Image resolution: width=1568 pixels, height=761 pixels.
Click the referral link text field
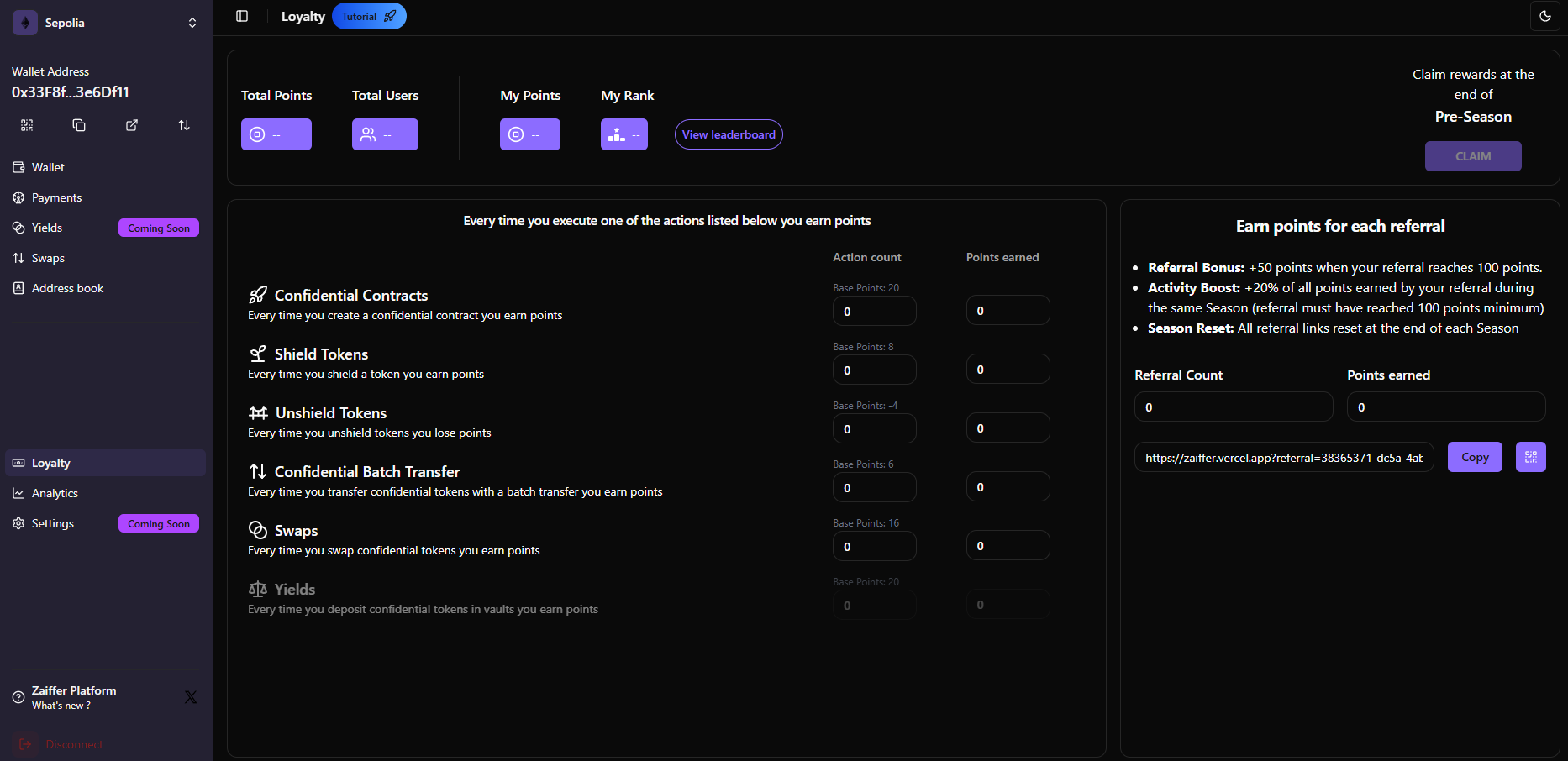coord(1283,458)
